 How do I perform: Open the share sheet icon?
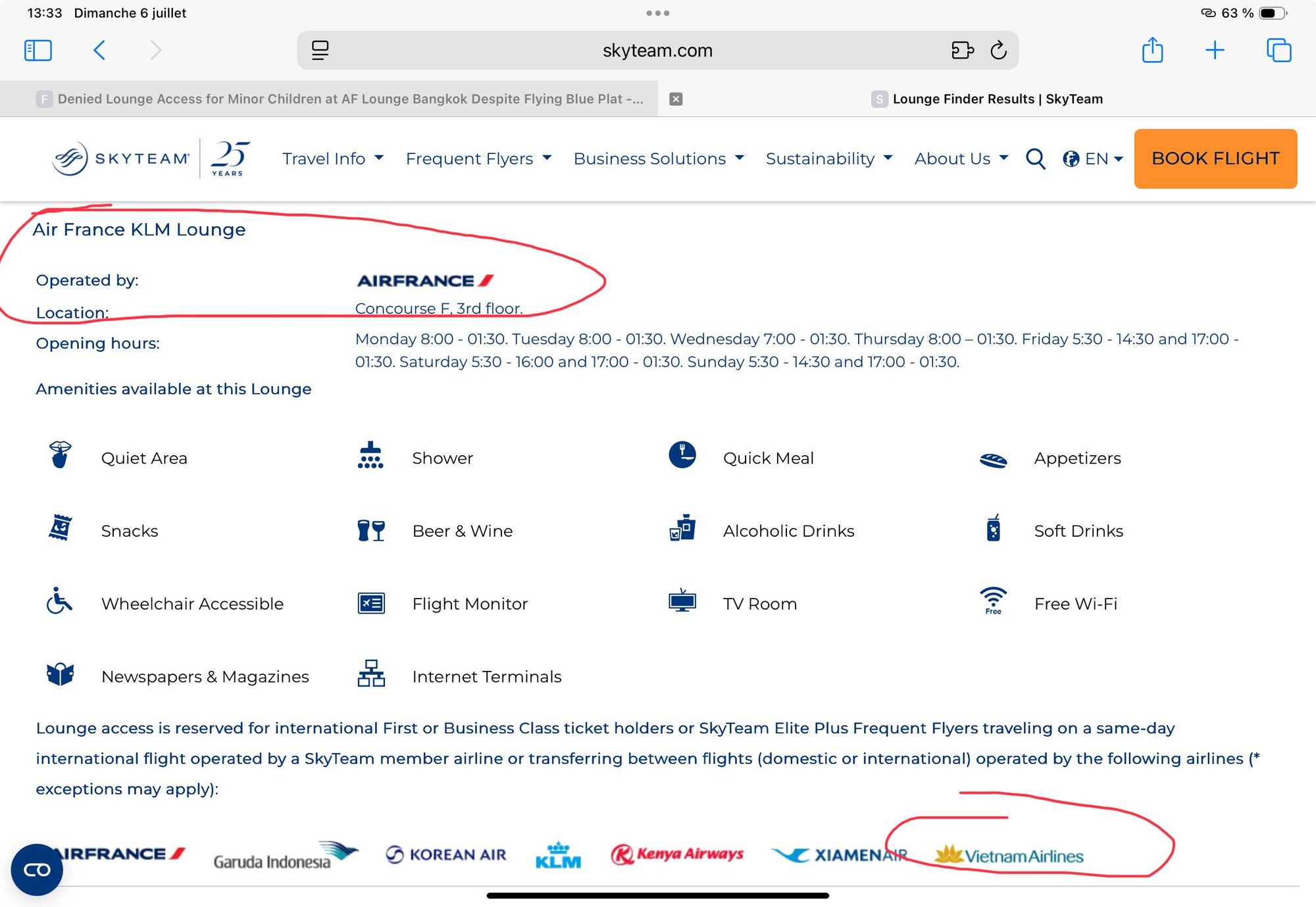[x=1152, y=51]
